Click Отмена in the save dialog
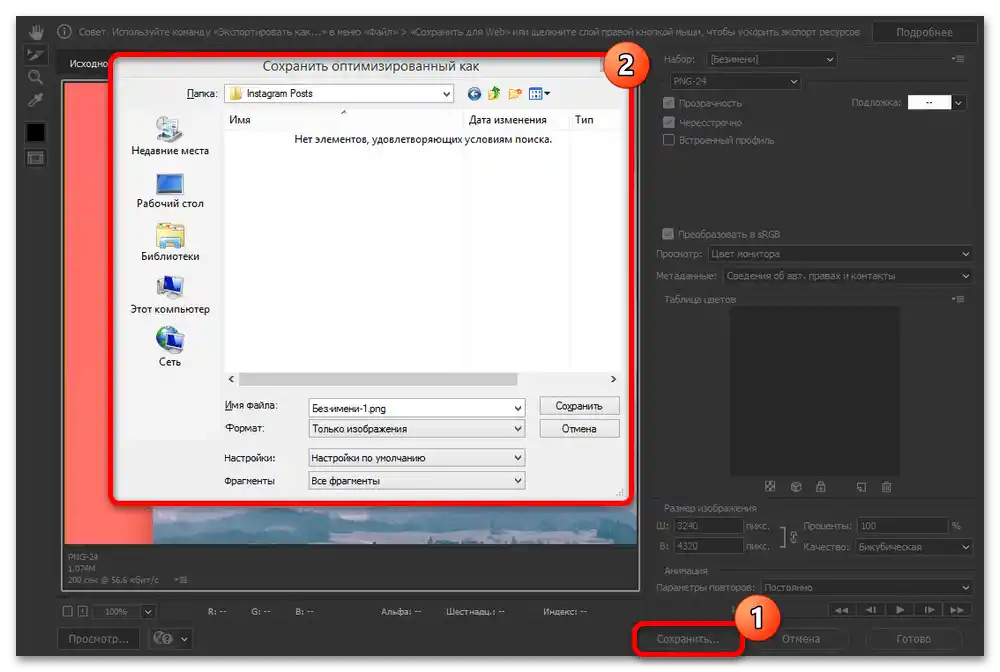 579,428
